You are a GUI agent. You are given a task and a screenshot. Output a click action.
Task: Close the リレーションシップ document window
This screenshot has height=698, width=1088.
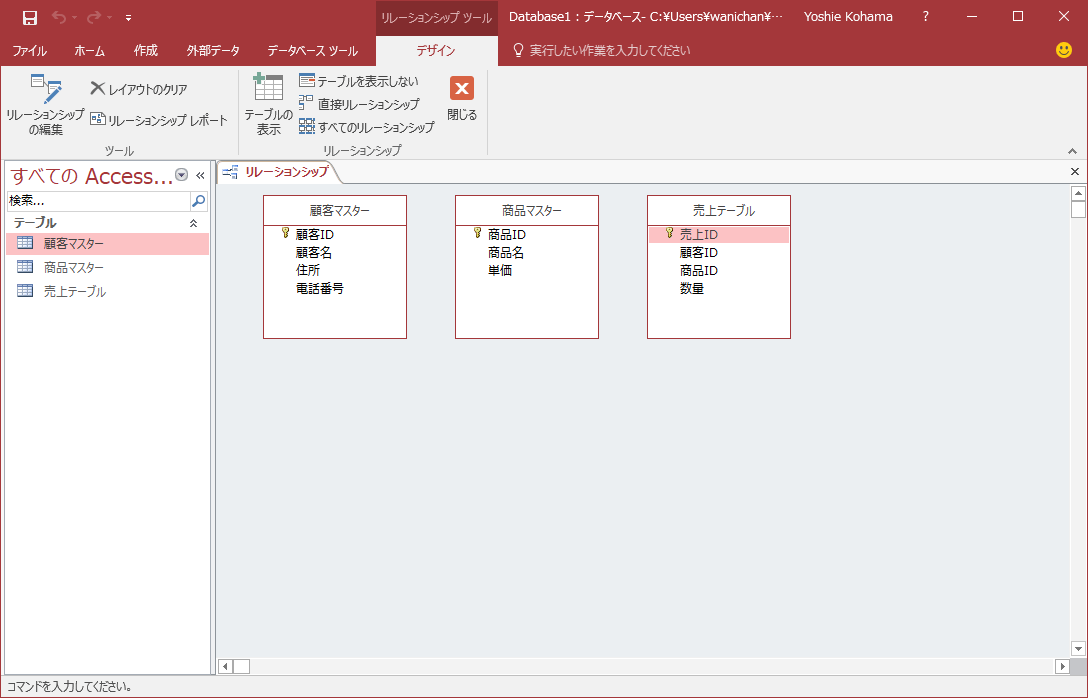(x=1075, y=171)
